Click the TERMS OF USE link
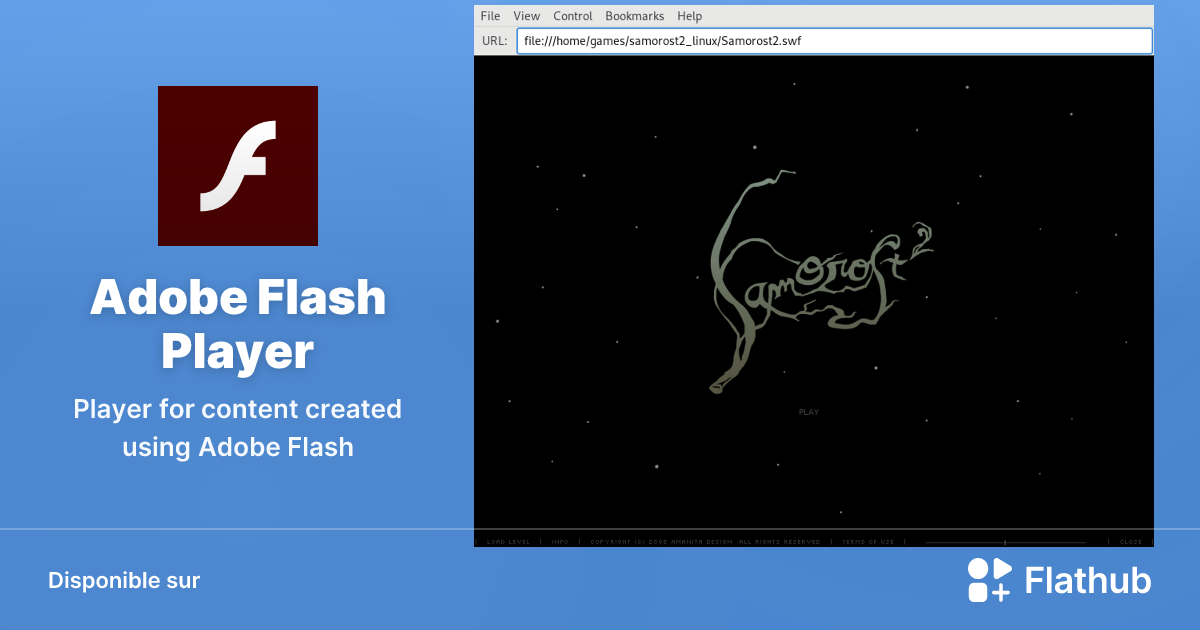 868,540
